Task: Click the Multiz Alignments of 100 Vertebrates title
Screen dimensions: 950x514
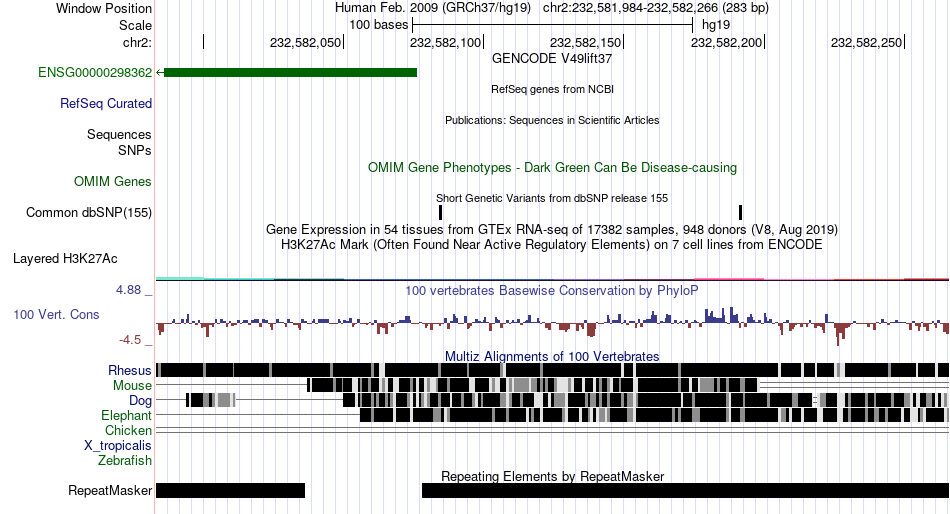Action: [x=552, y=356]
